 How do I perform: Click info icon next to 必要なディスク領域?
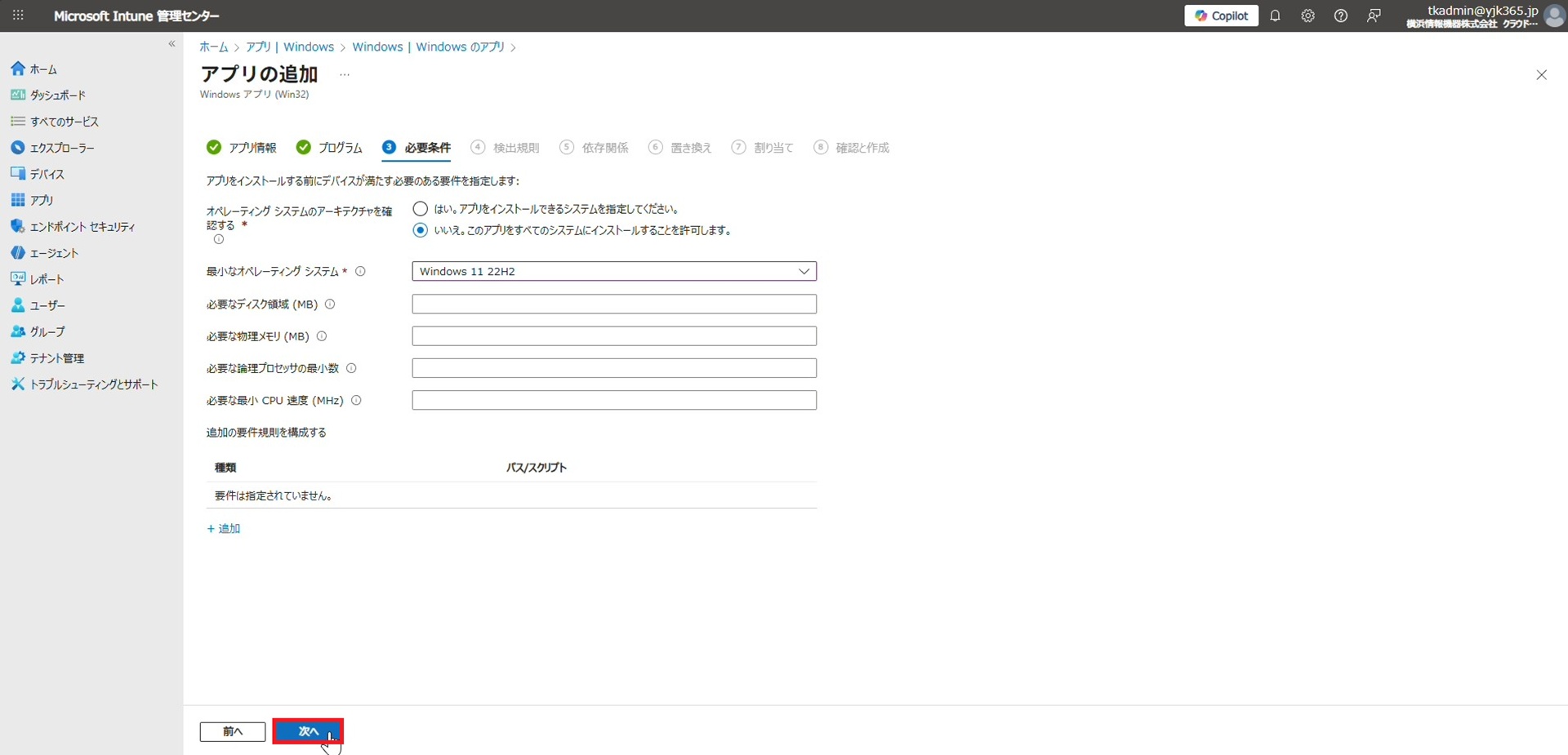[x=330, y=304]
